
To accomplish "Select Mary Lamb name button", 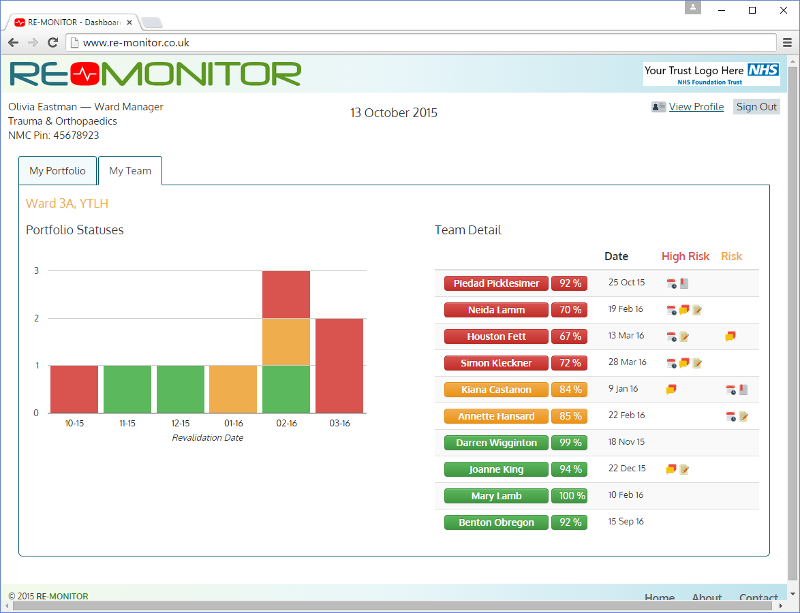I will pyautogui.click(x=496, y=496).
